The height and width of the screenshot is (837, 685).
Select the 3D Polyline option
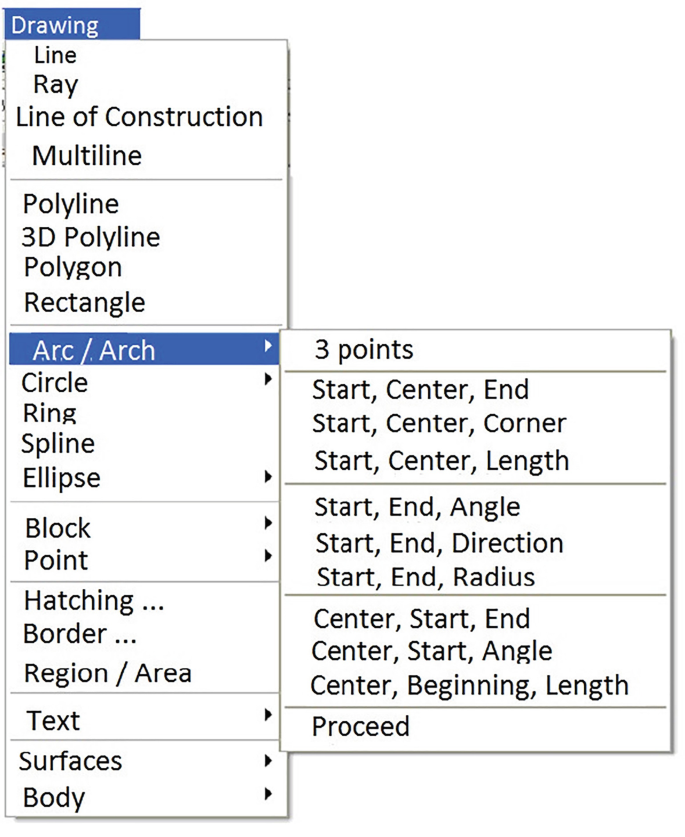pyautogui.click(x=90, y=237)
